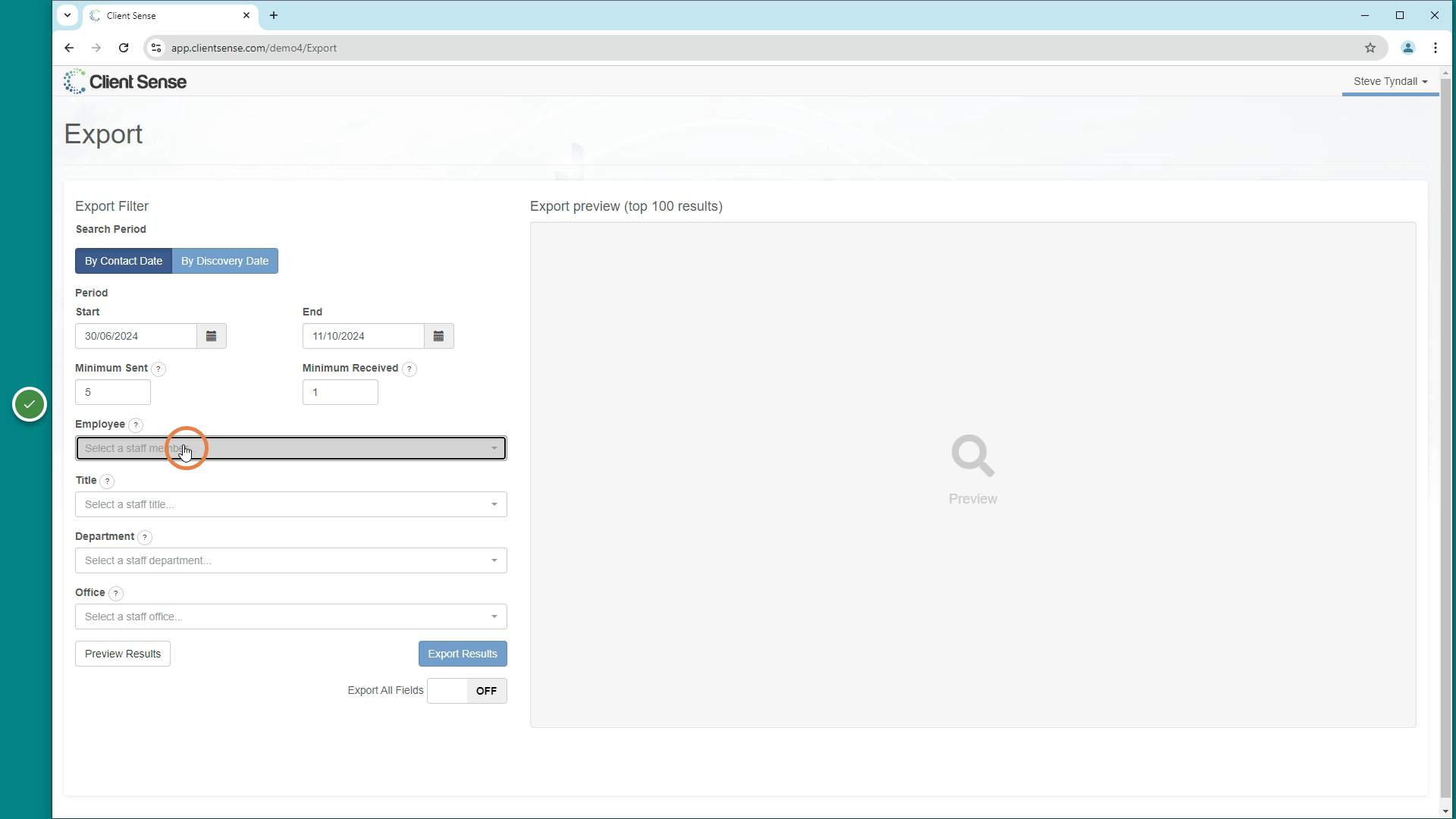Click the green checkmark side badge
Image resolution: width=1456 pixels, height=819 pixels.
[30, 404]
